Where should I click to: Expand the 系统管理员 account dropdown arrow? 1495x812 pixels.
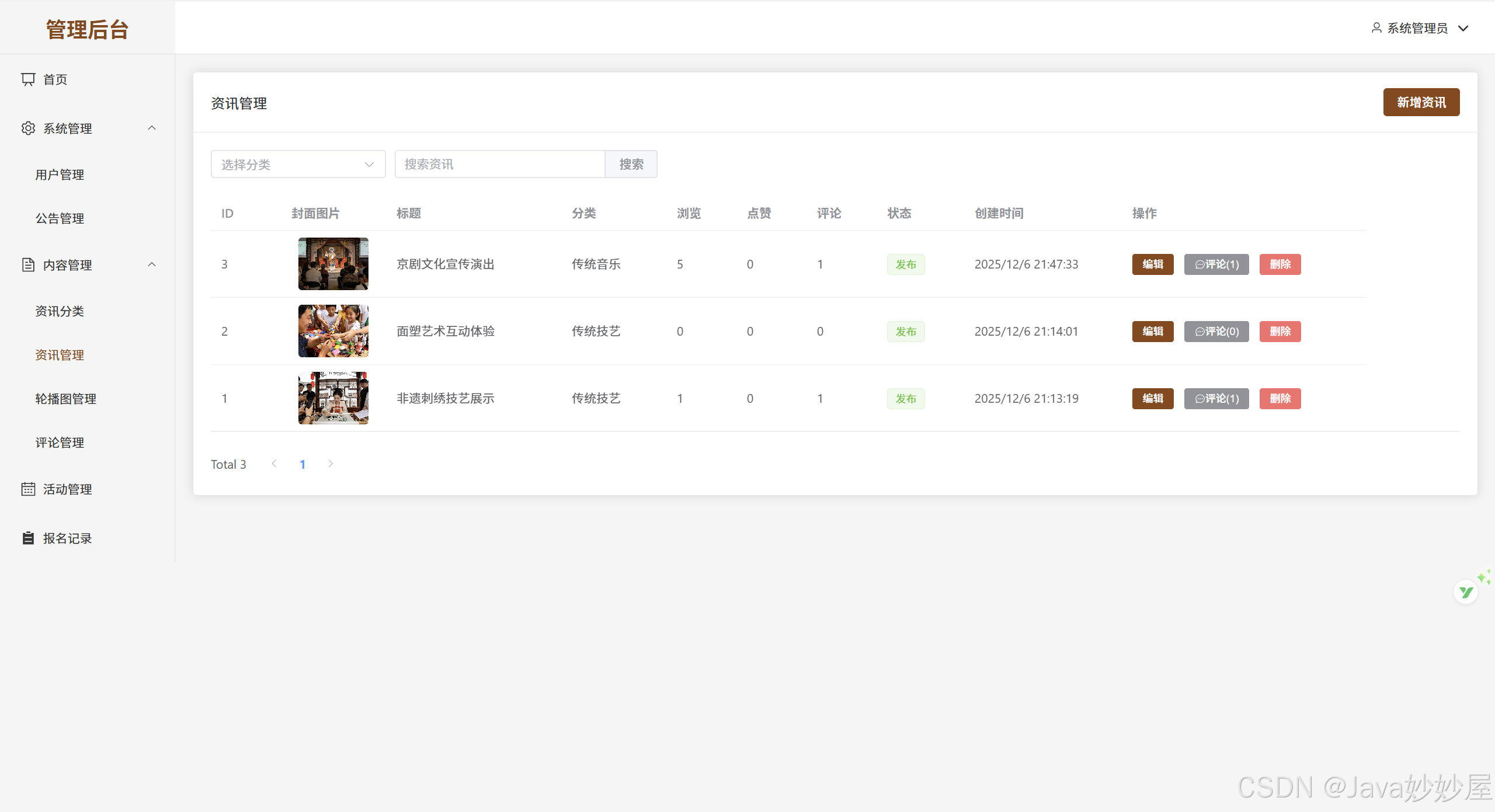[x=1463, y=28]
